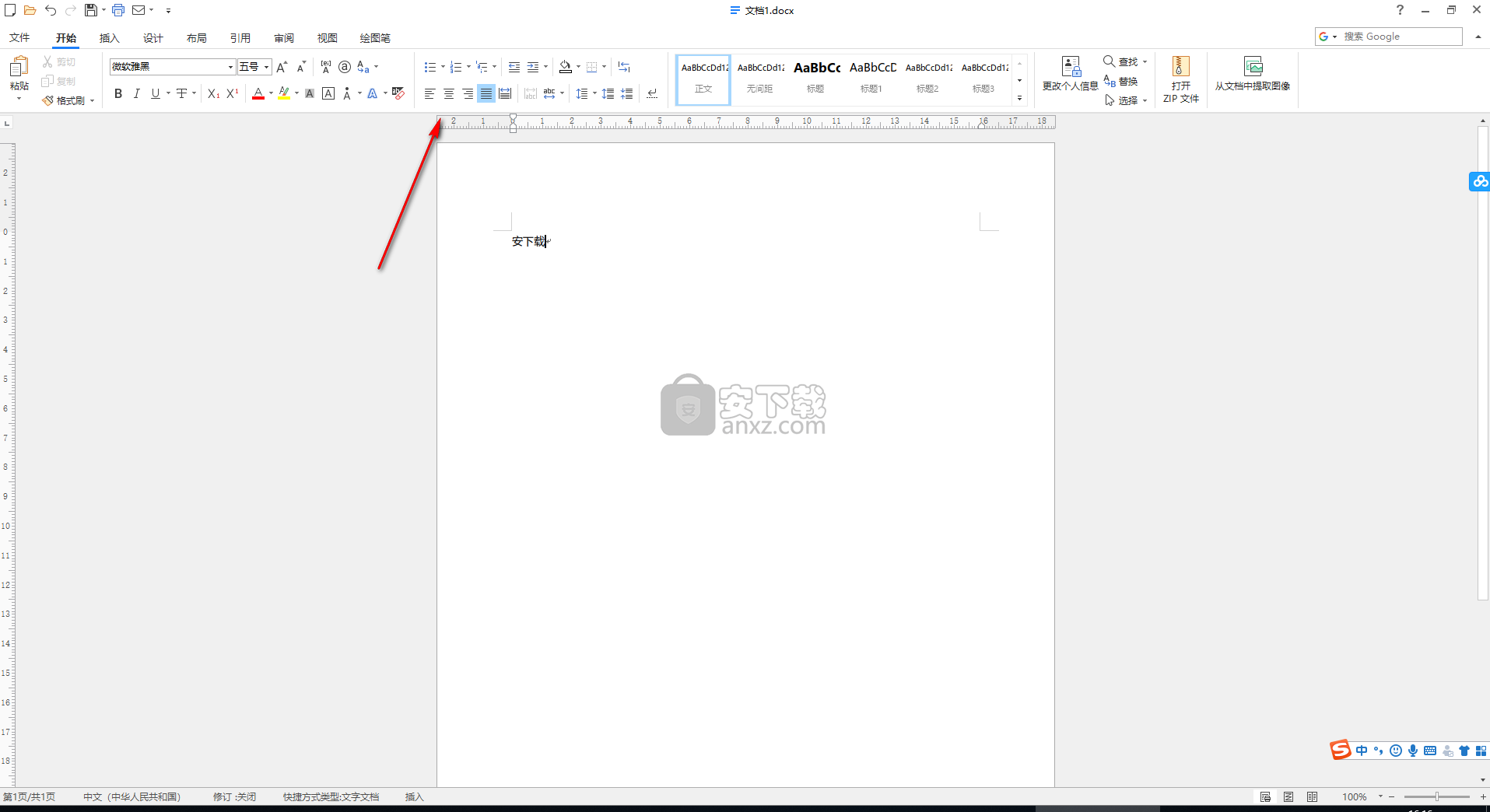
Task: Click the help question mark icon
Action: point(1400,10)
